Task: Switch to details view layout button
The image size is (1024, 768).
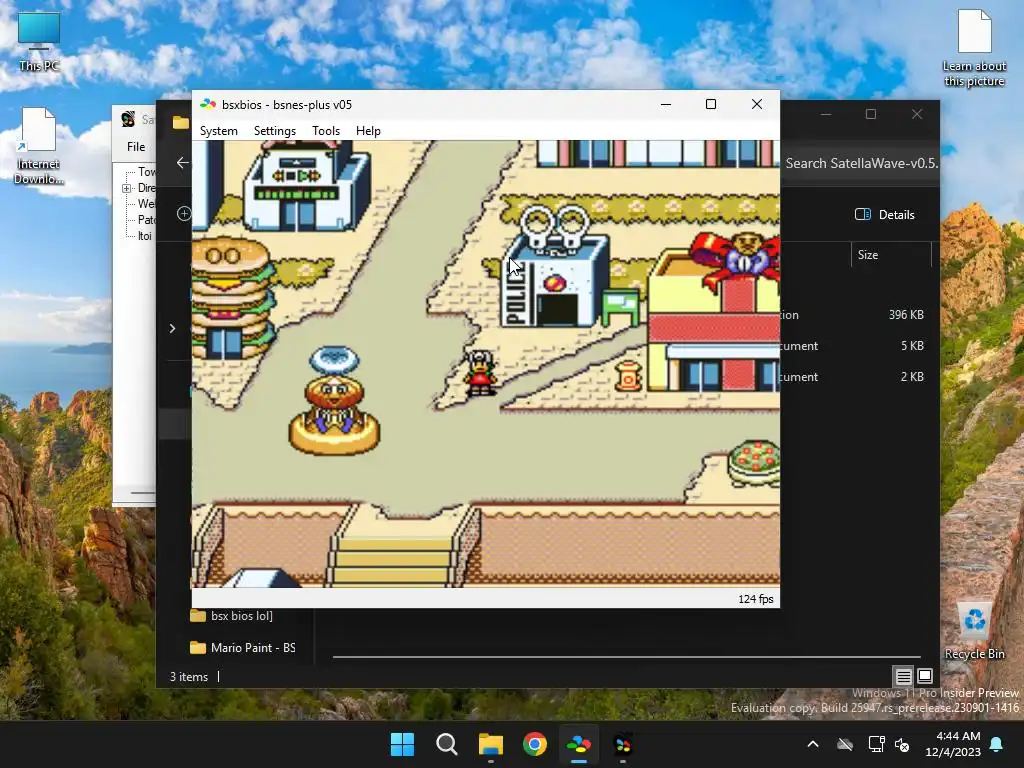Action: pyautogui.click(x=903, y=676)
